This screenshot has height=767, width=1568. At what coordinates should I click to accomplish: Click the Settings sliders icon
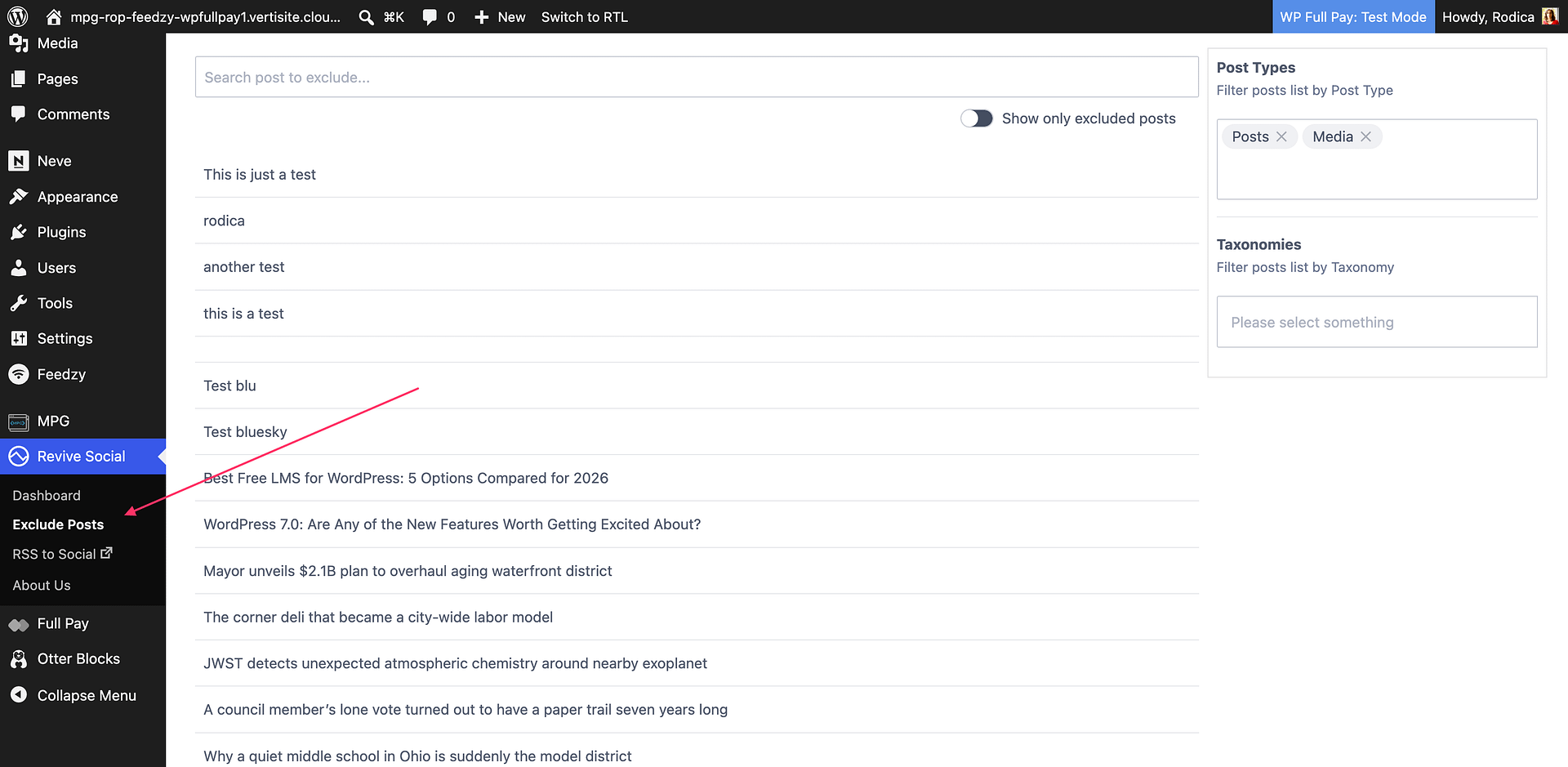[19, 338]
